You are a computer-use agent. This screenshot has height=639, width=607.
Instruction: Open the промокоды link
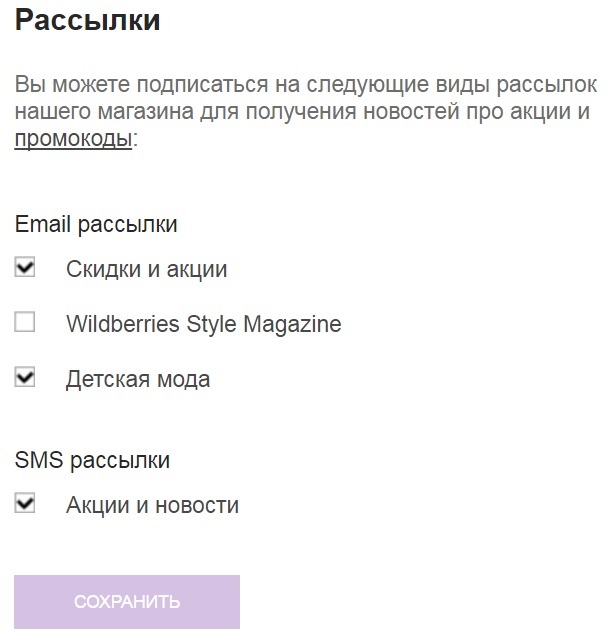point(73,138)
